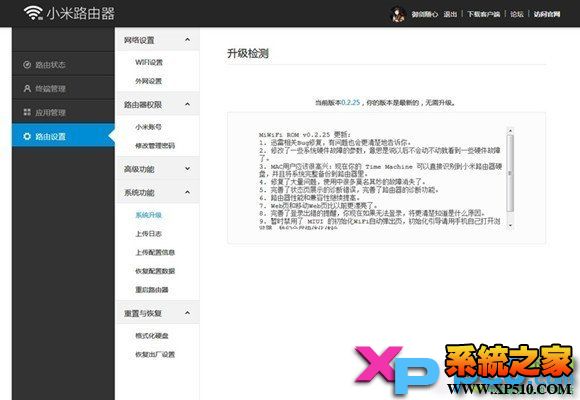Expand the 高级功能 section chevron
This screenshot has height=400, width=580.
(x=188, y=169)
